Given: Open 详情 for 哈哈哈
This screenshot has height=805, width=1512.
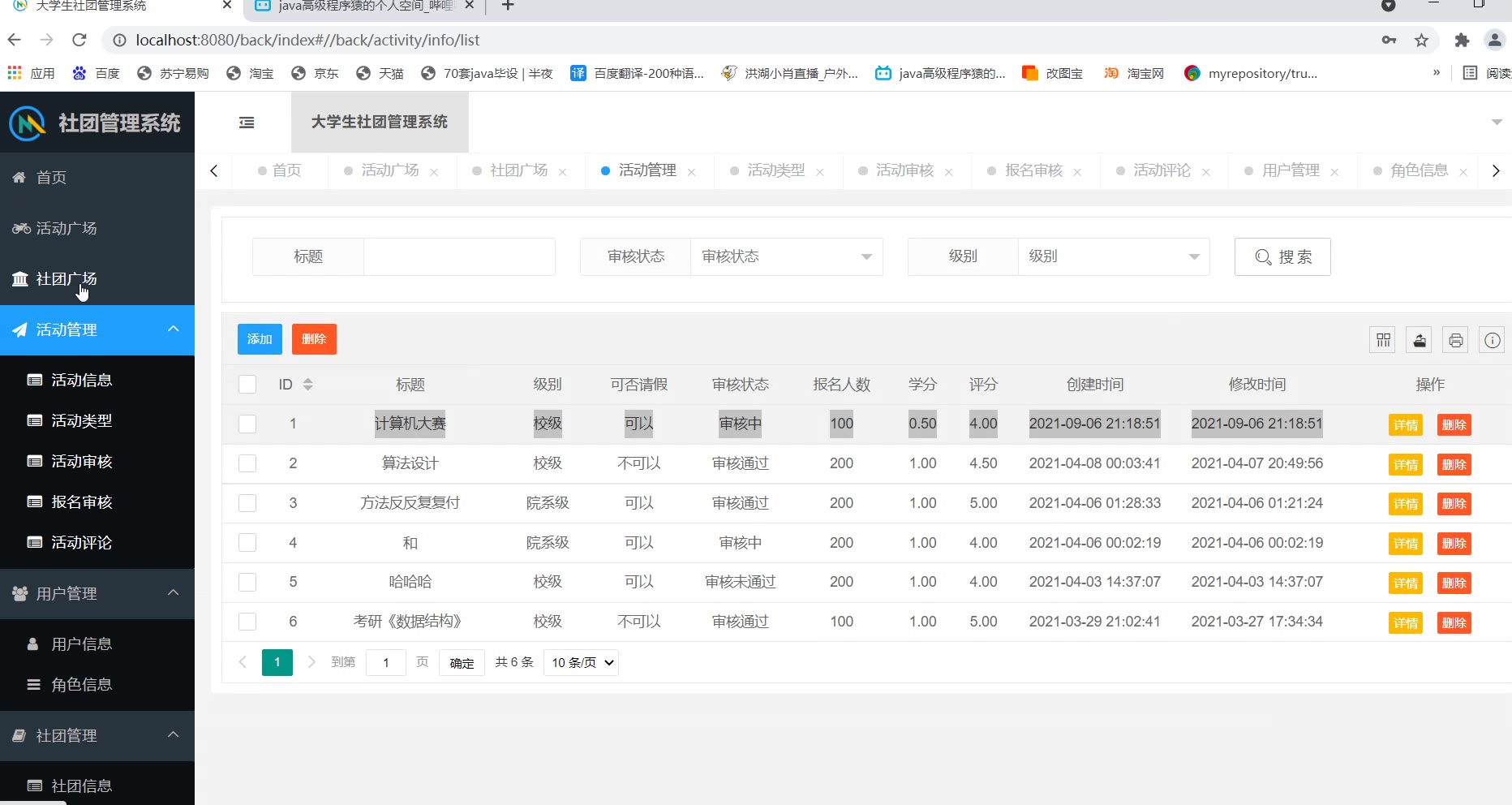Looking at the screenshot, I should [x=1406, y=583].
